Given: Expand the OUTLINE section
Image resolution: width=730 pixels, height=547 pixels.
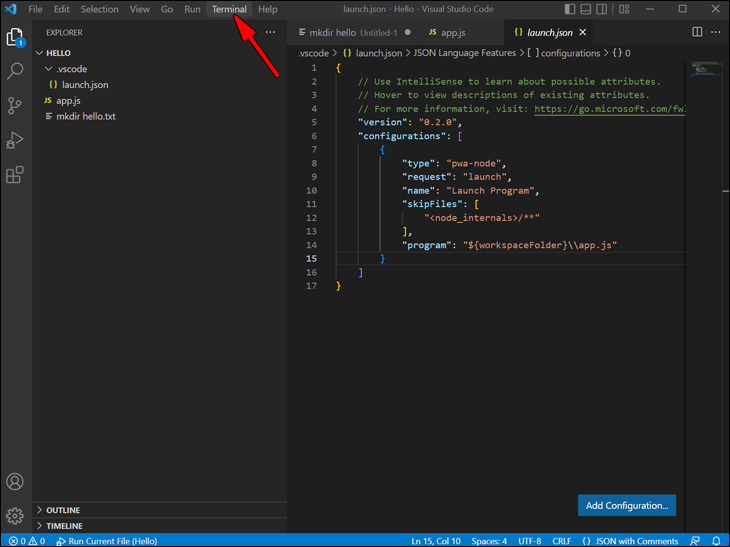Looking at the screenshot, I should pos(62,510).
